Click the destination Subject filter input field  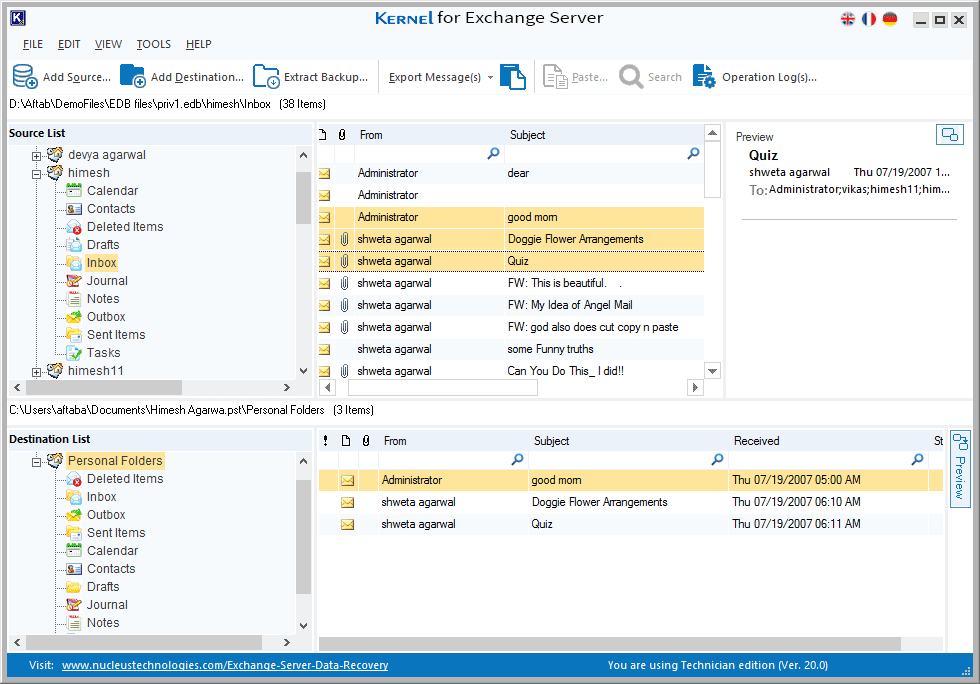click(628, 460)
